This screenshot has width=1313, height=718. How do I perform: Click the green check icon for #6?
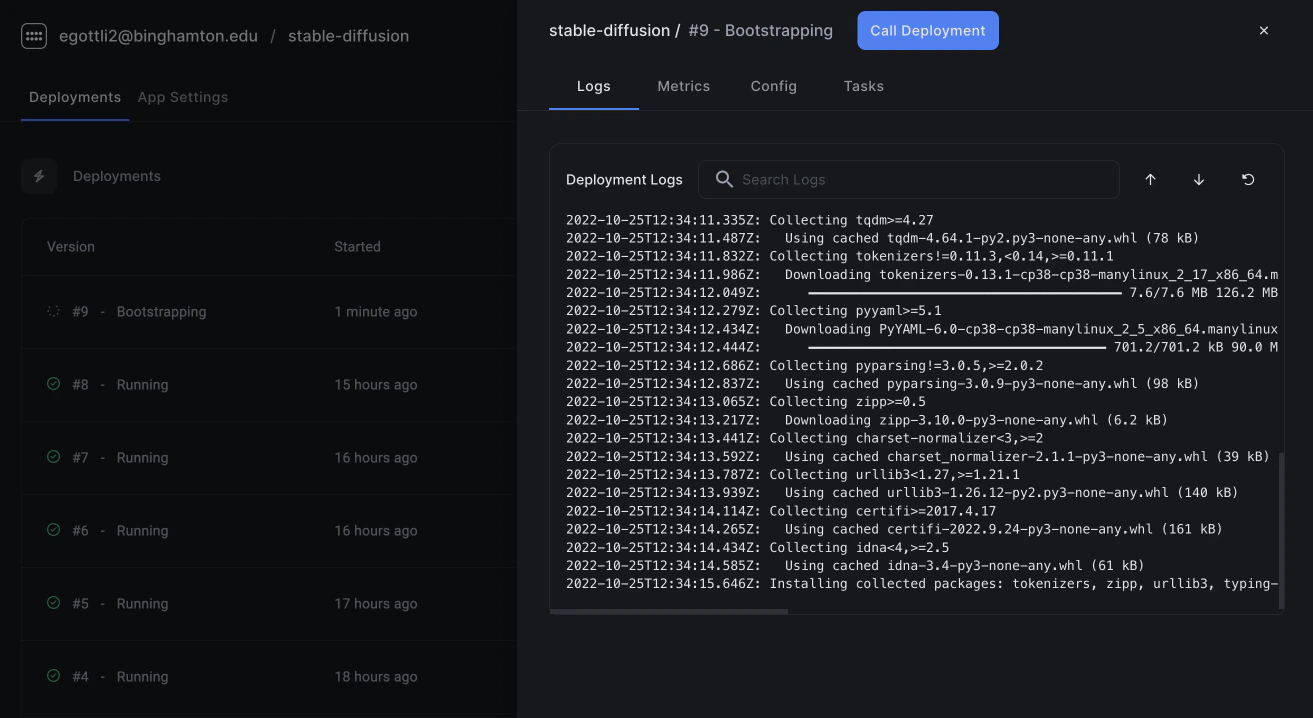tap(54, 530)
